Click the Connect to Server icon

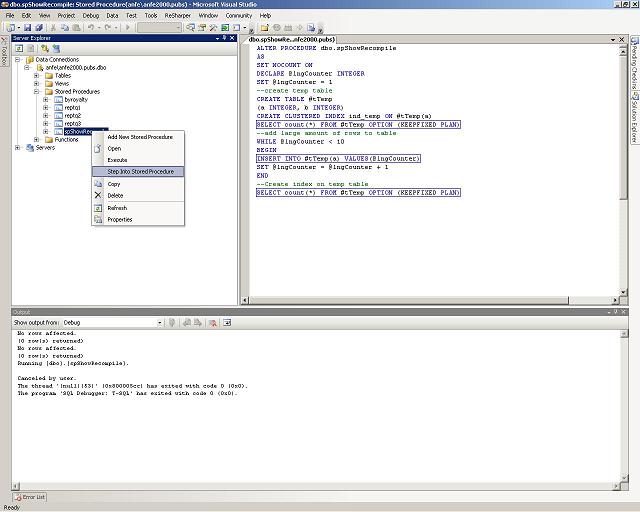(54, 48)
